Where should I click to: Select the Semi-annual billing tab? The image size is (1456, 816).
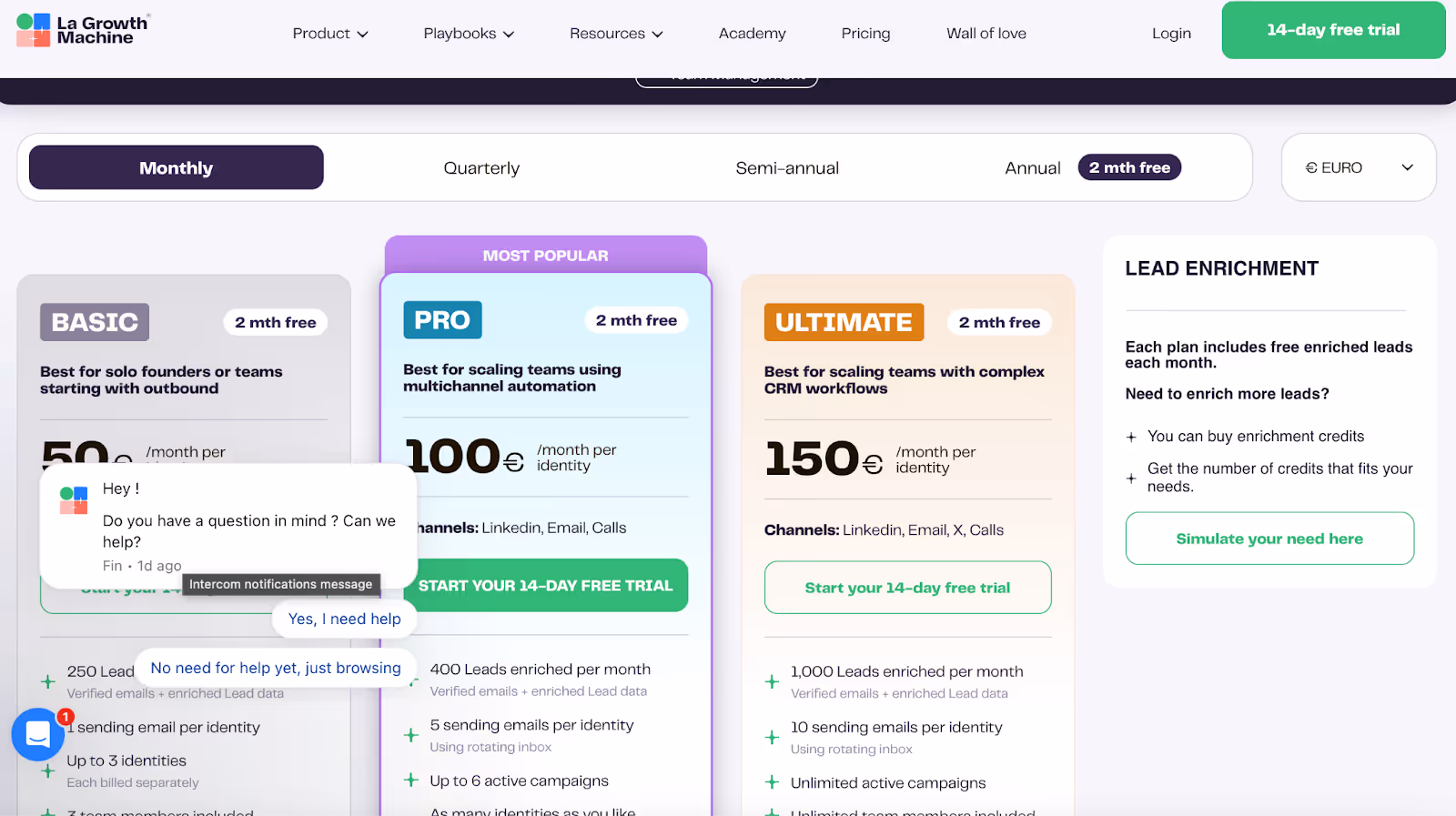787,167
